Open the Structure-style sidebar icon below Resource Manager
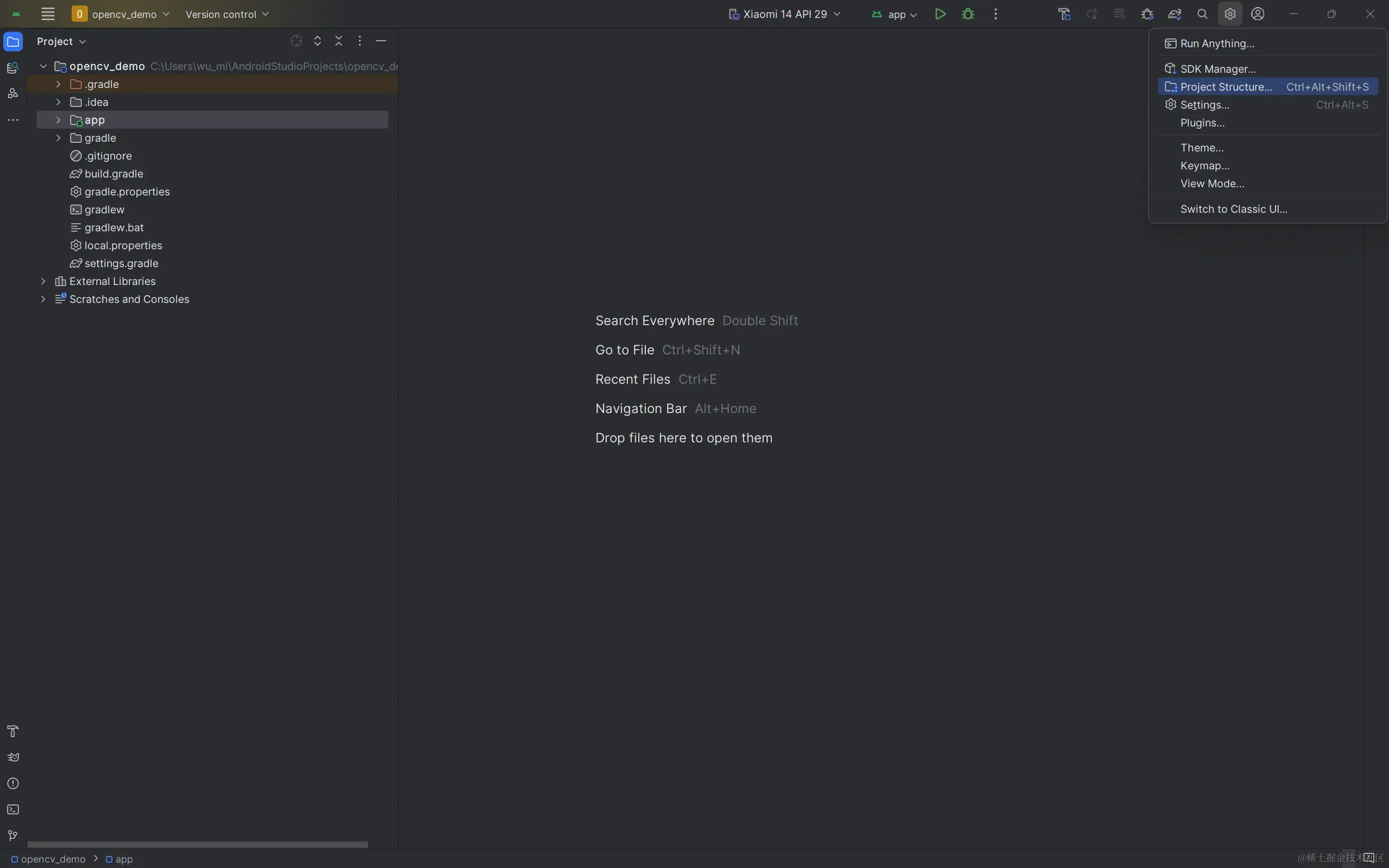Screen dimensions: 1389x868 (x=12, y=93)
